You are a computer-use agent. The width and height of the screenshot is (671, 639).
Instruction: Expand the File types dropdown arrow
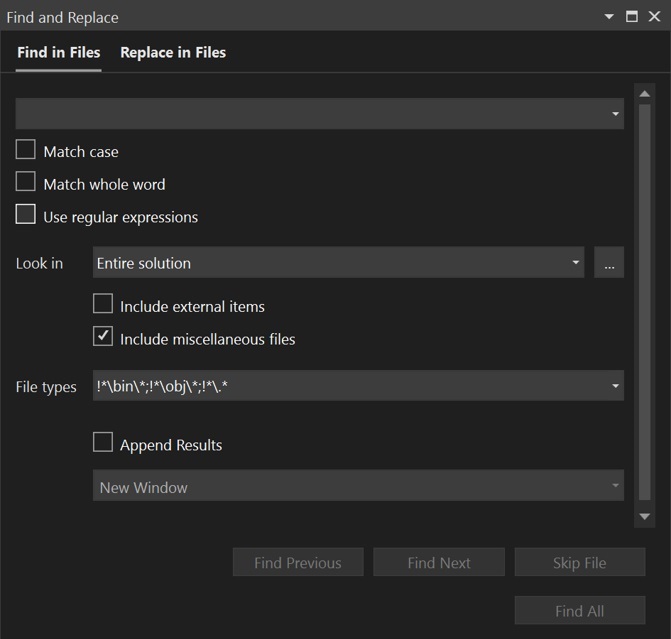coord(615,386)
